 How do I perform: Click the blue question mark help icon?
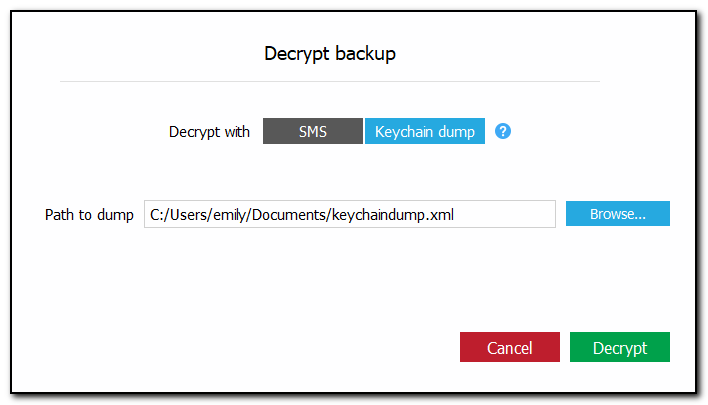coord(503,131)
